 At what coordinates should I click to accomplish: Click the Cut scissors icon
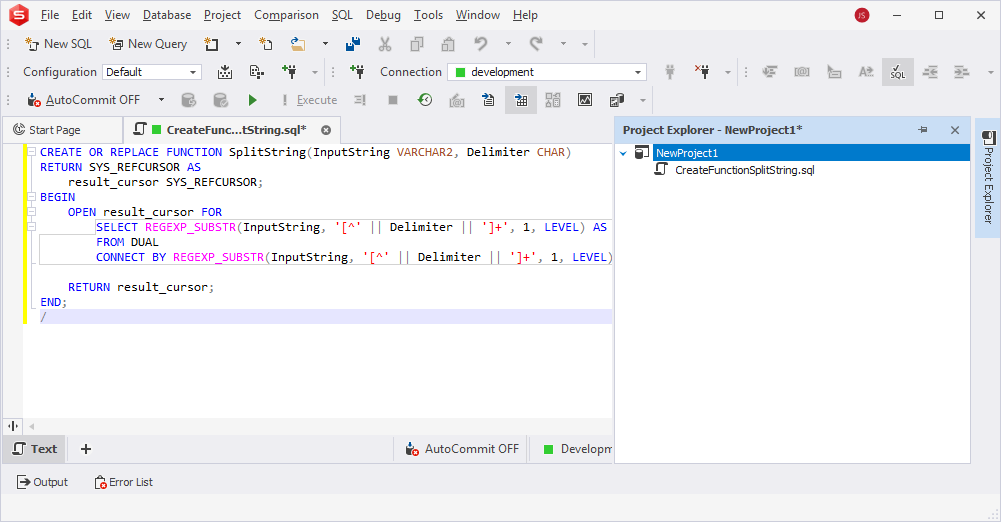(384, 44)
